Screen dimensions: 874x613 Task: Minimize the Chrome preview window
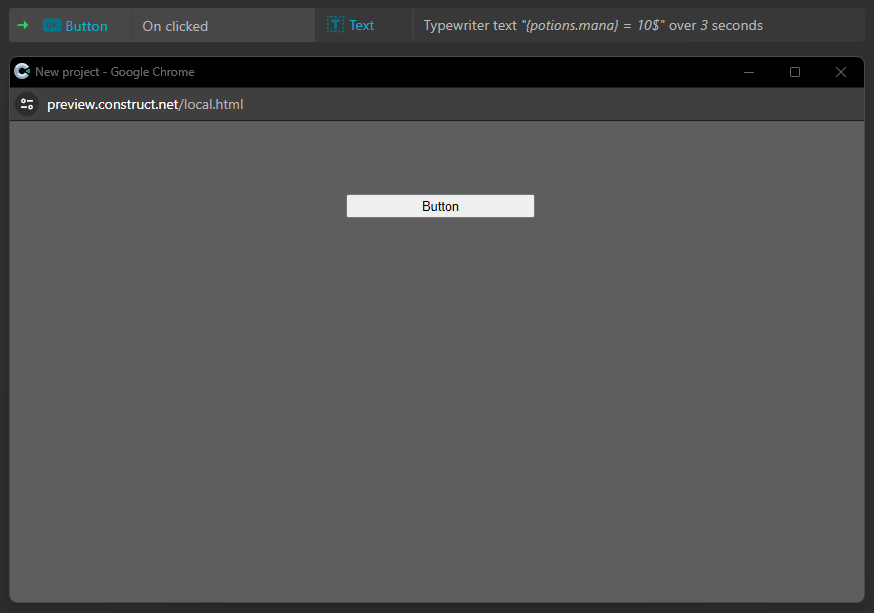point(748,72)
